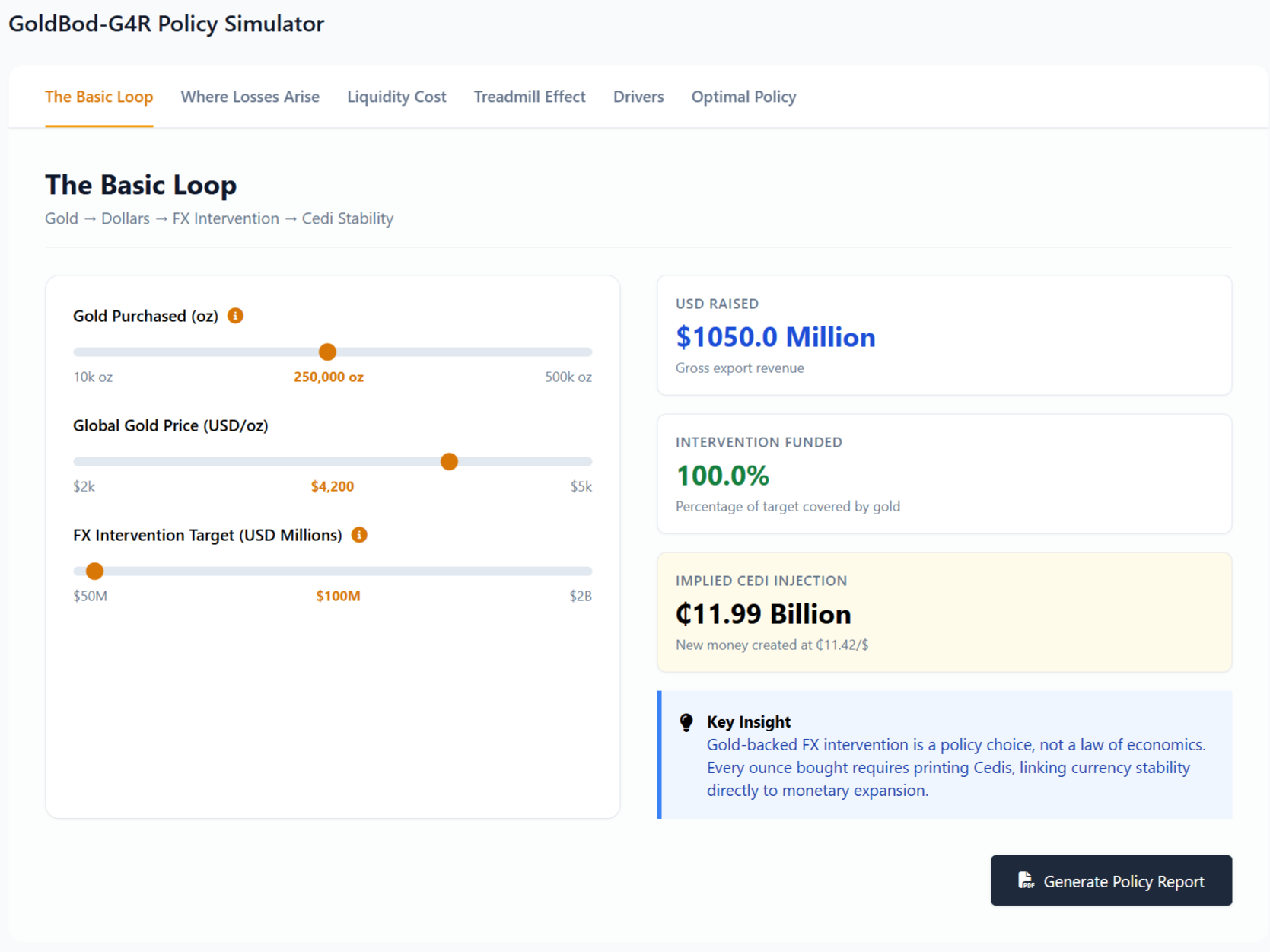Screen dimensions: 1270x952
Task: Switch to the Where Losses Arise tab
Action: 250,97
